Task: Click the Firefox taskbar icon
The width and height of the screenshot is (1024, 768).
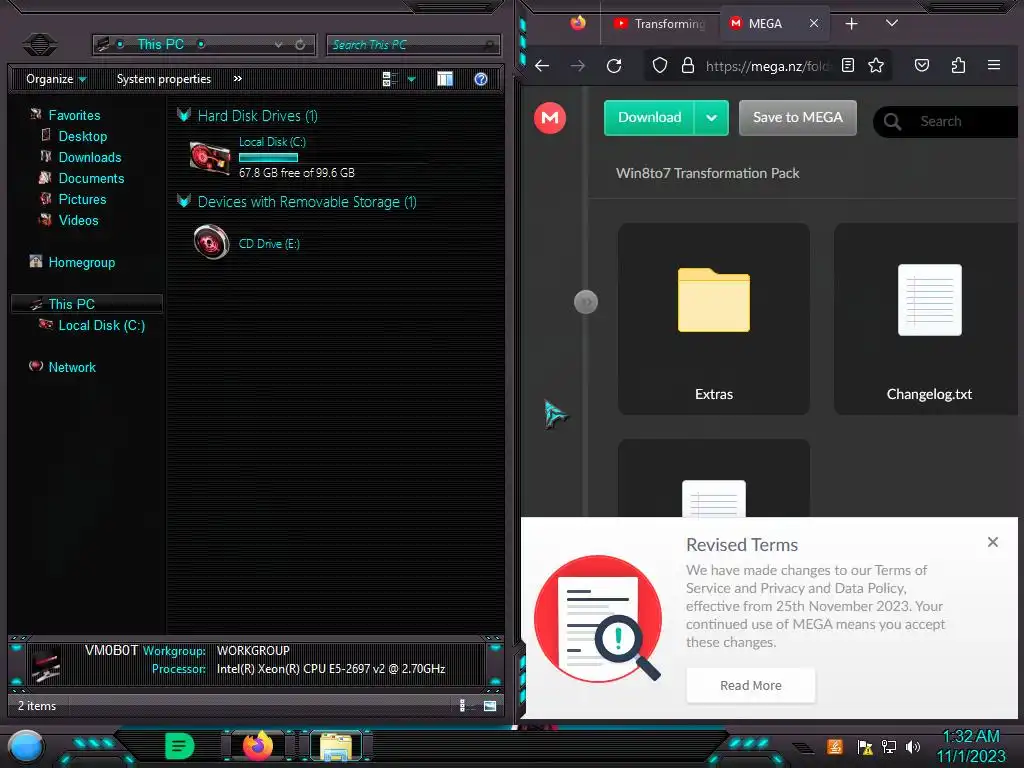Action: (x=258, y=746)
